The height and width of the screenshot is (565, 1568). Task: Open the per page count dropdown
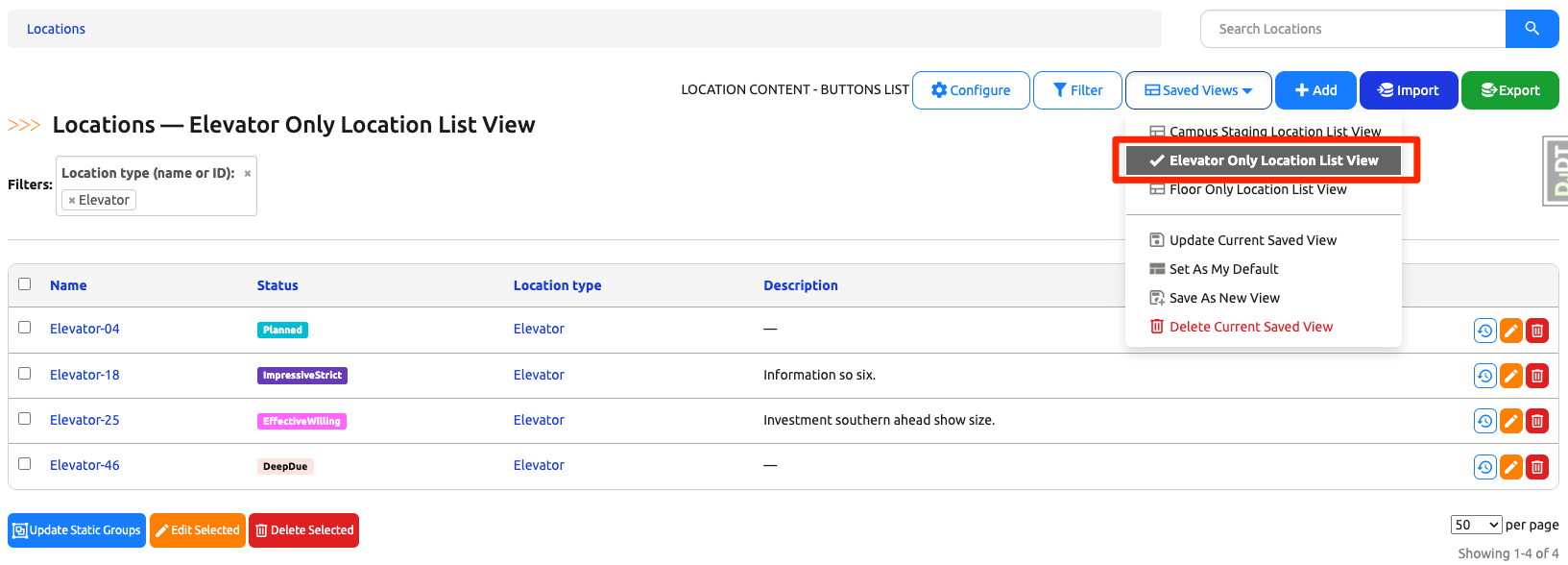click(1476, 525)
